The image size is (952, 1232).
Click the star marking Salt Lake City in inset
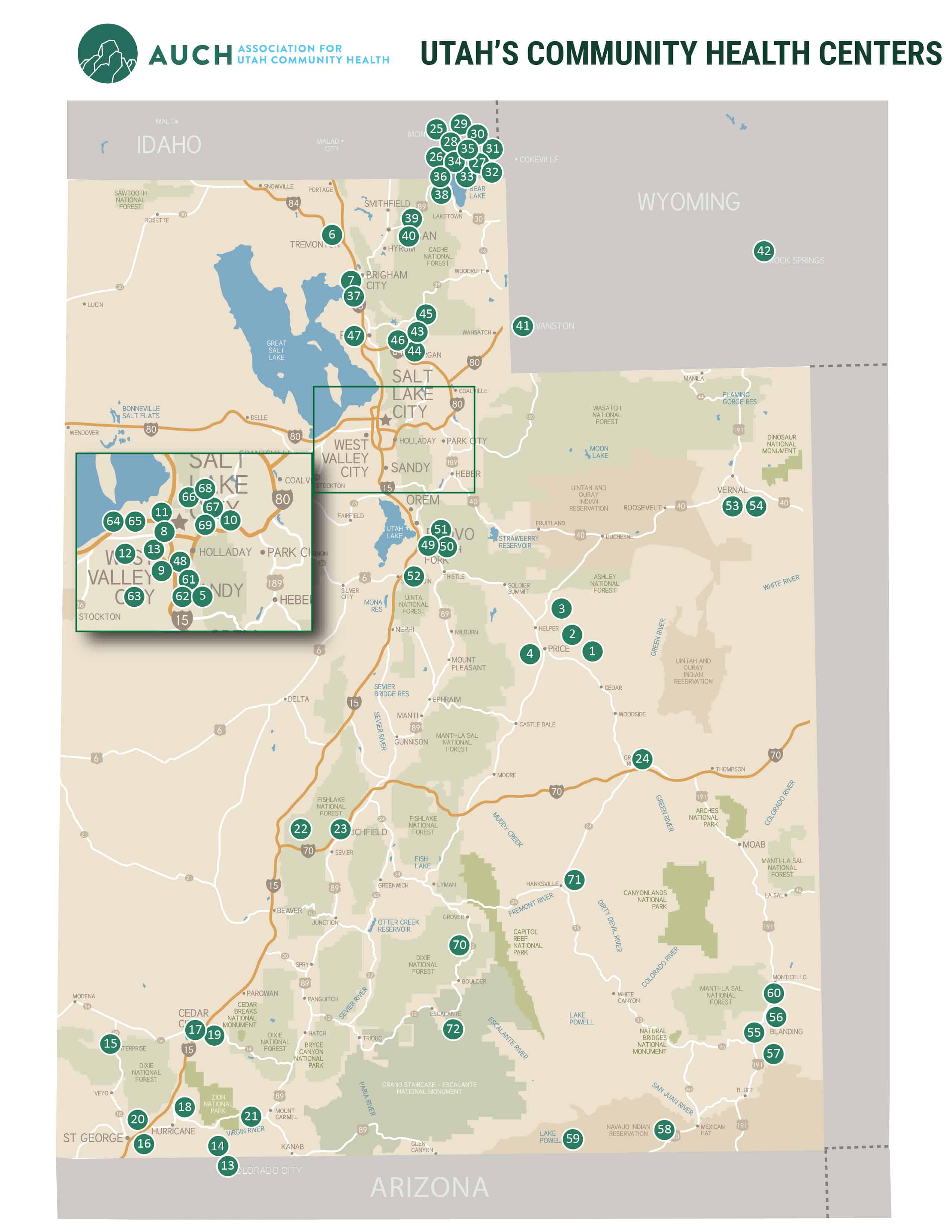tap(180, 522)
